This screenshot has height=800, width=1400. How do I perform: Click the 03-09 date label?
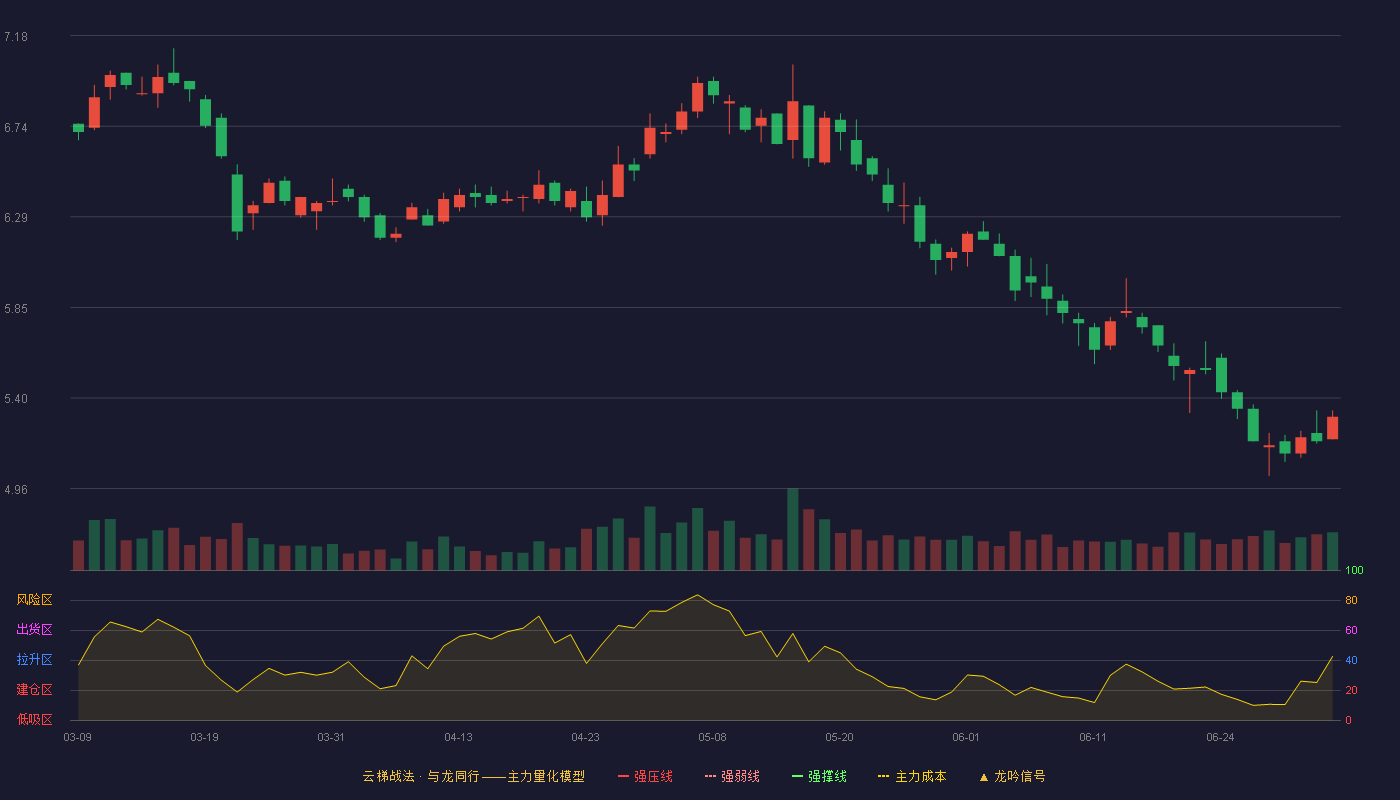coord(78,737)
